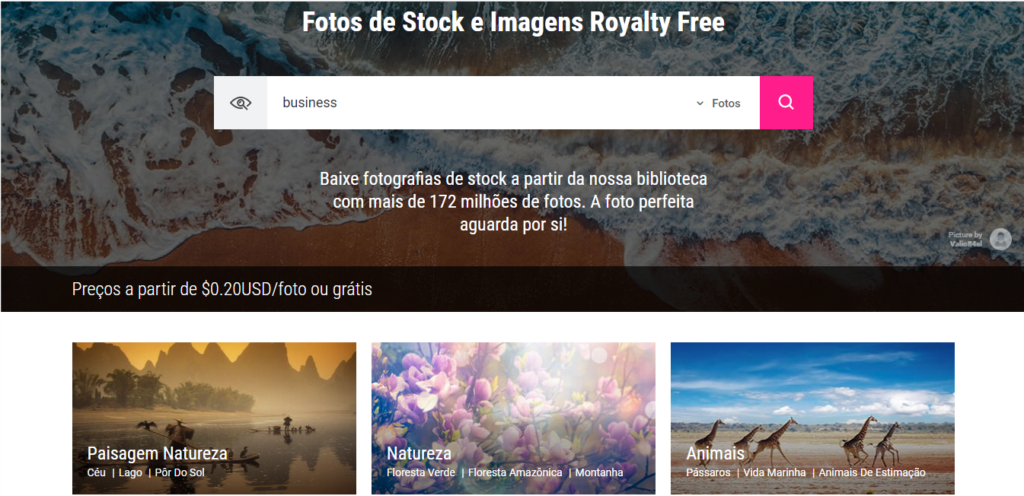Go to the Pássaros subcategory

[708, 473]
